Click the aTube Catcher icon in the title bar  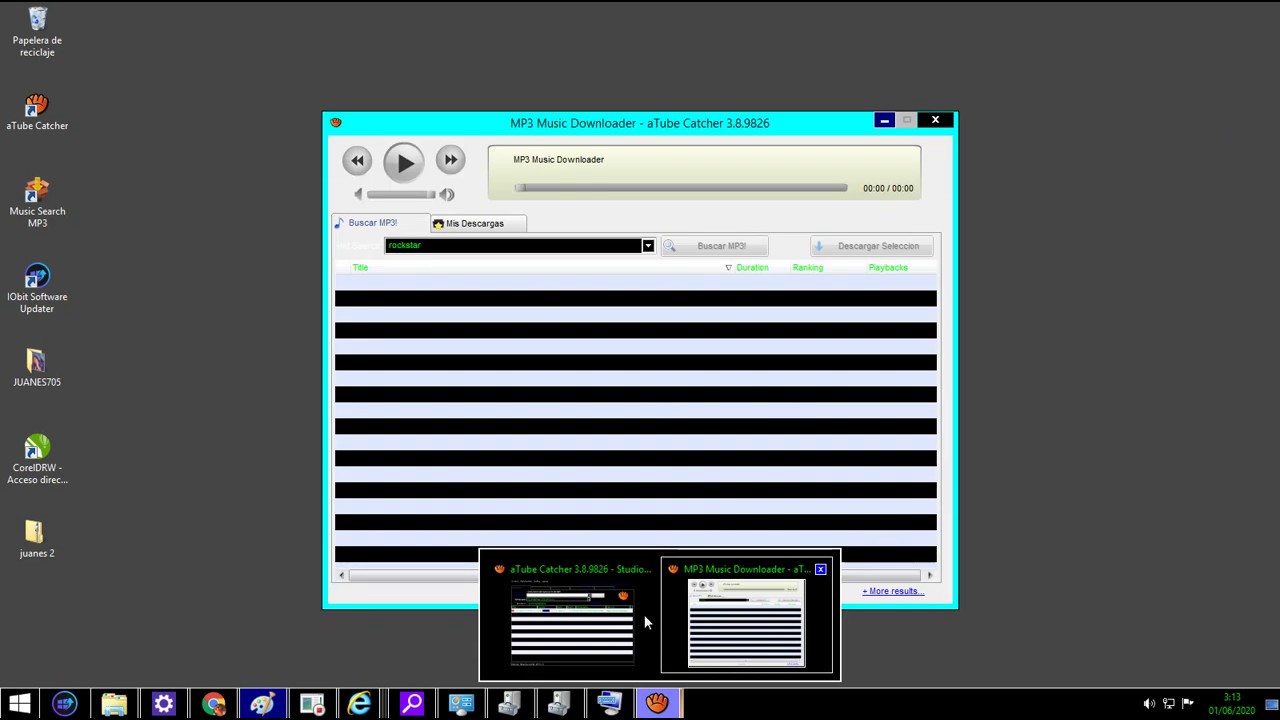coord(336,122)
